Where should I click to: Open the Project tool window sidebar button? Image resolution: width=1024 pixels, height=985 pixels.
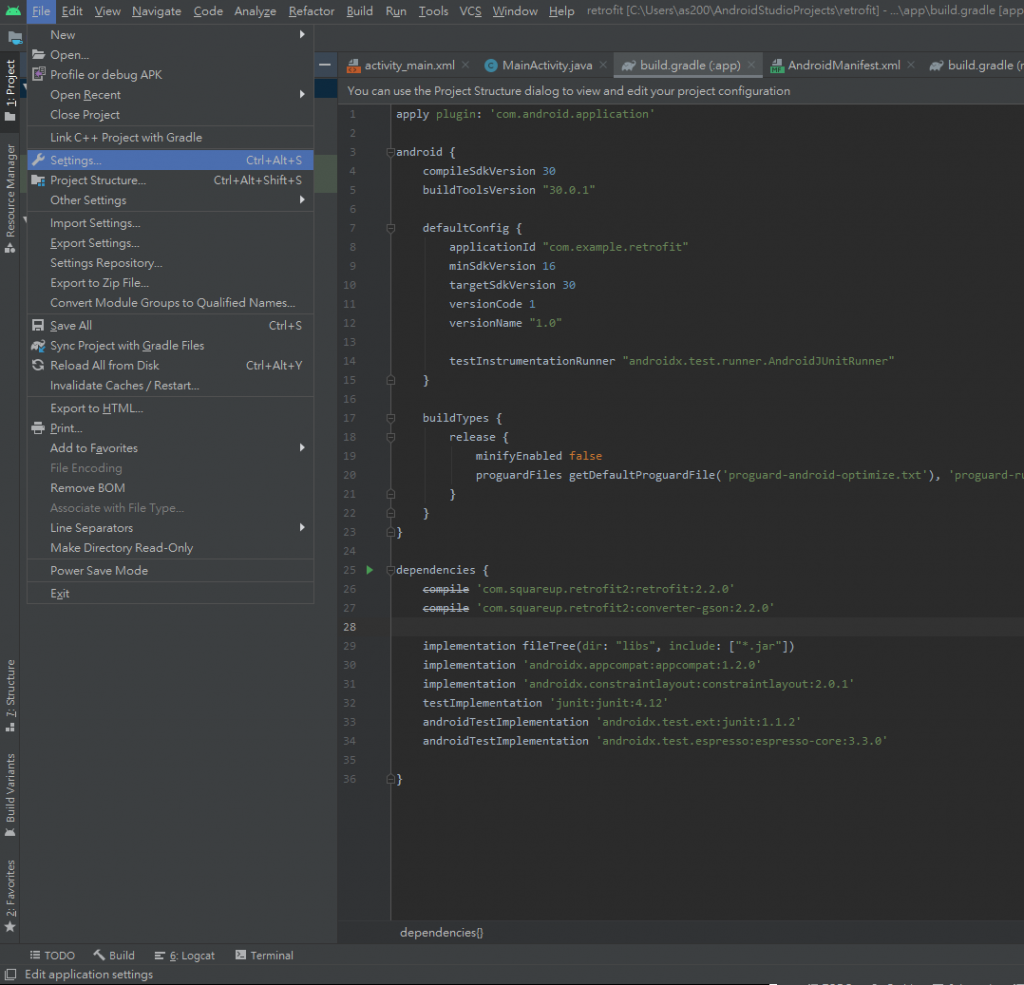10,89
